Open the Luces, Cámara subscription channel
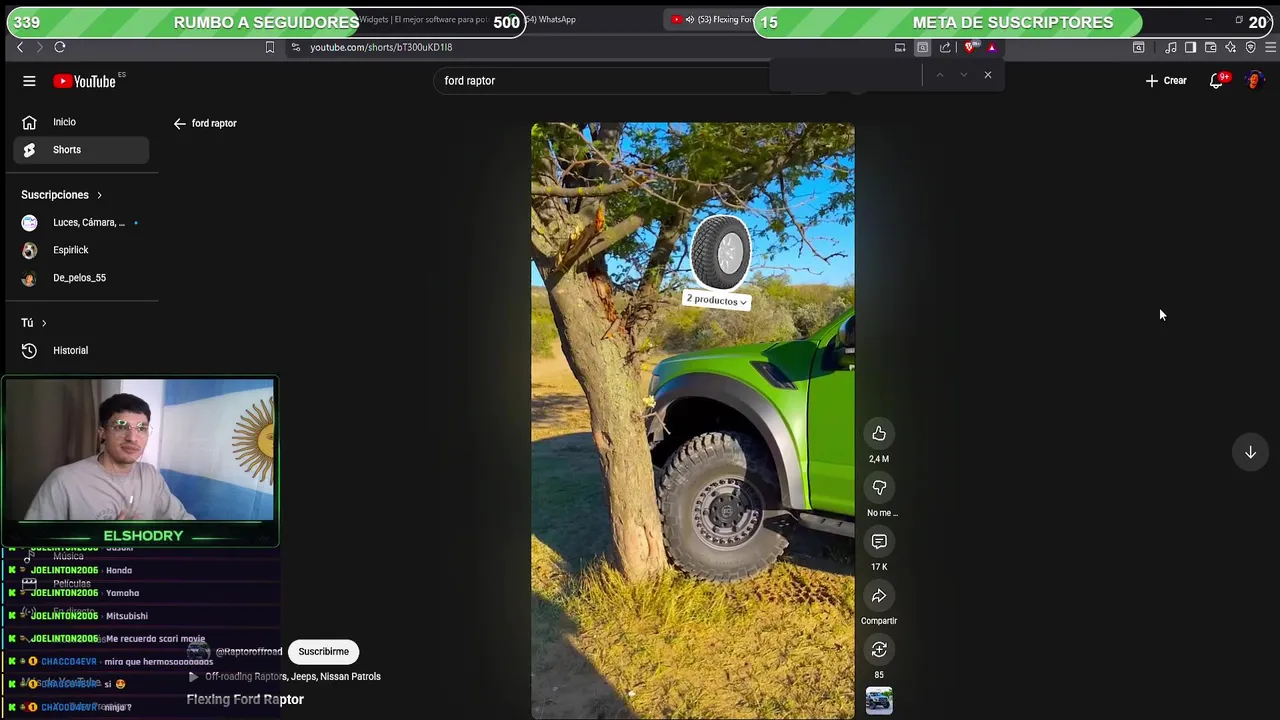 [81, 223]
